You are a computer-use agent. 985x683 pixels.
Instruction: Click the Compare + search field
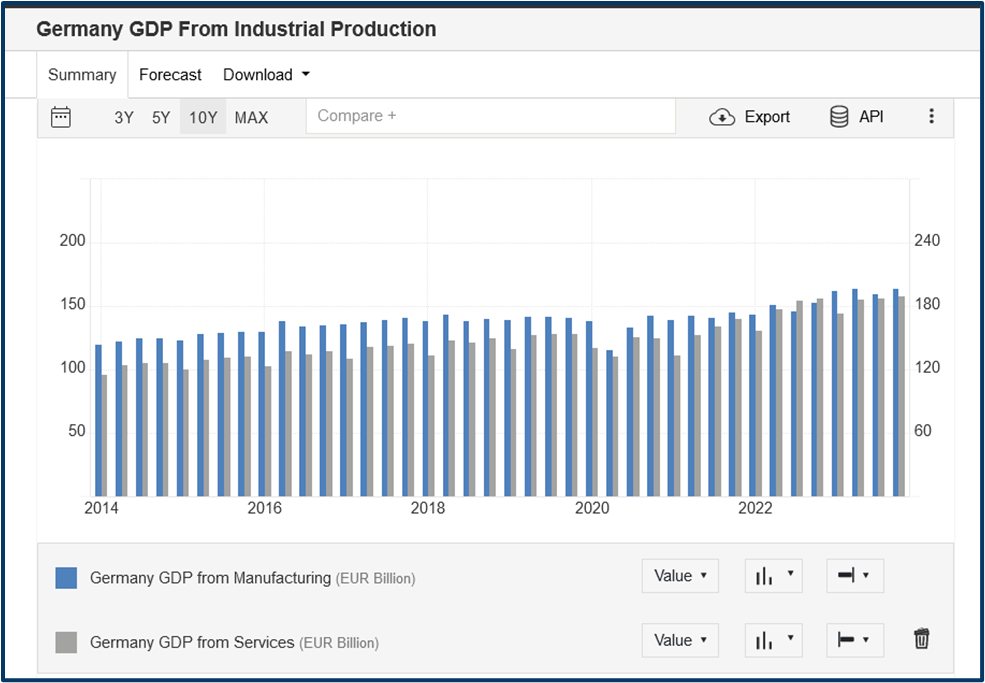491,116
